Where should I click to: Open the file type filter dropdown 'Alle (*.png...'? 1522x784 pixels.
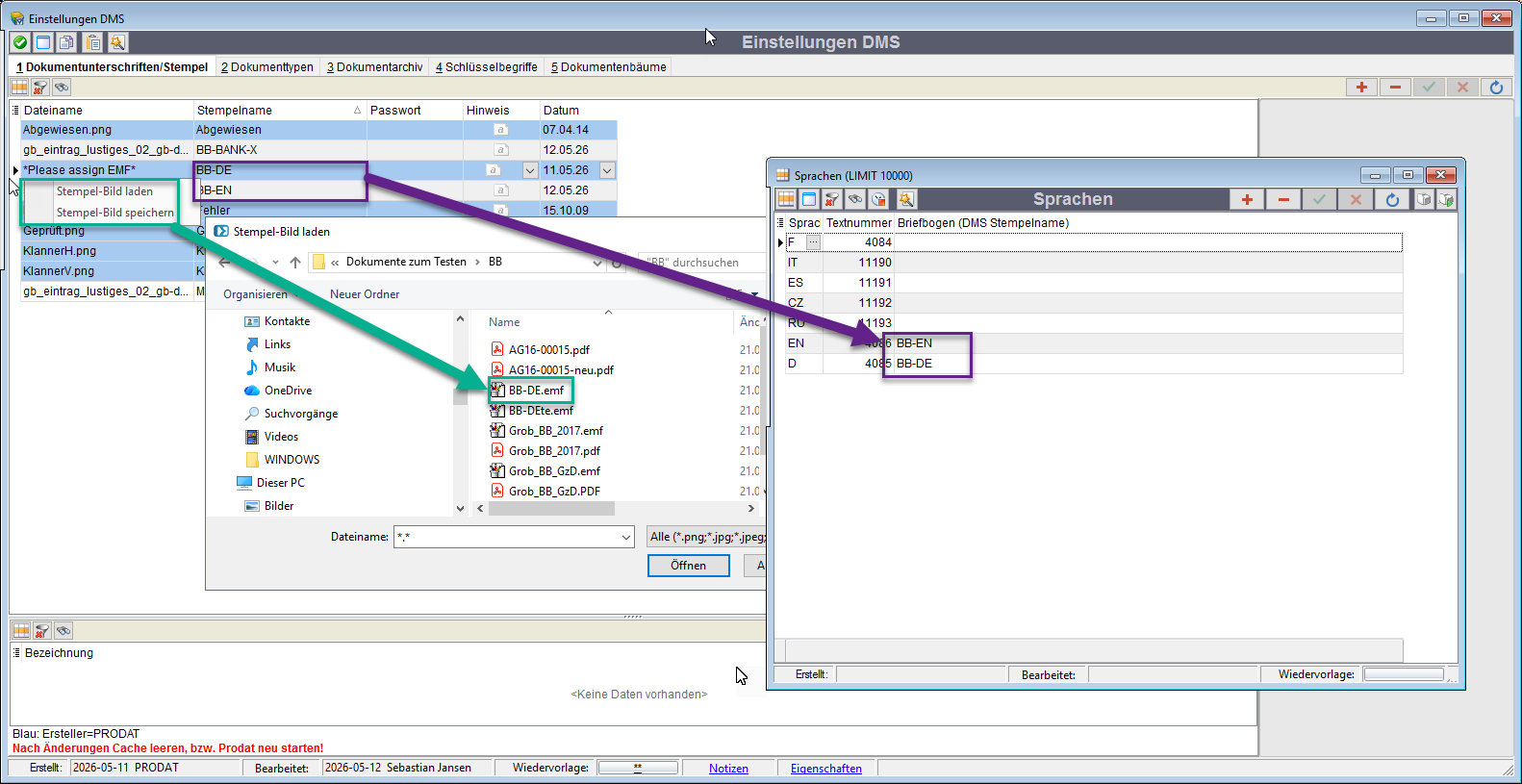coord(707,537)
